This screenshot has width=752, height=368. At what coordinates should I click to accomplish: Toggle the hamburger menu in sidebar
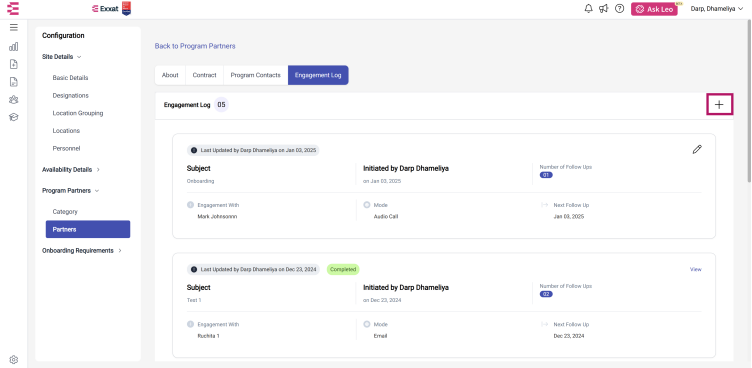tap(14, 28)
